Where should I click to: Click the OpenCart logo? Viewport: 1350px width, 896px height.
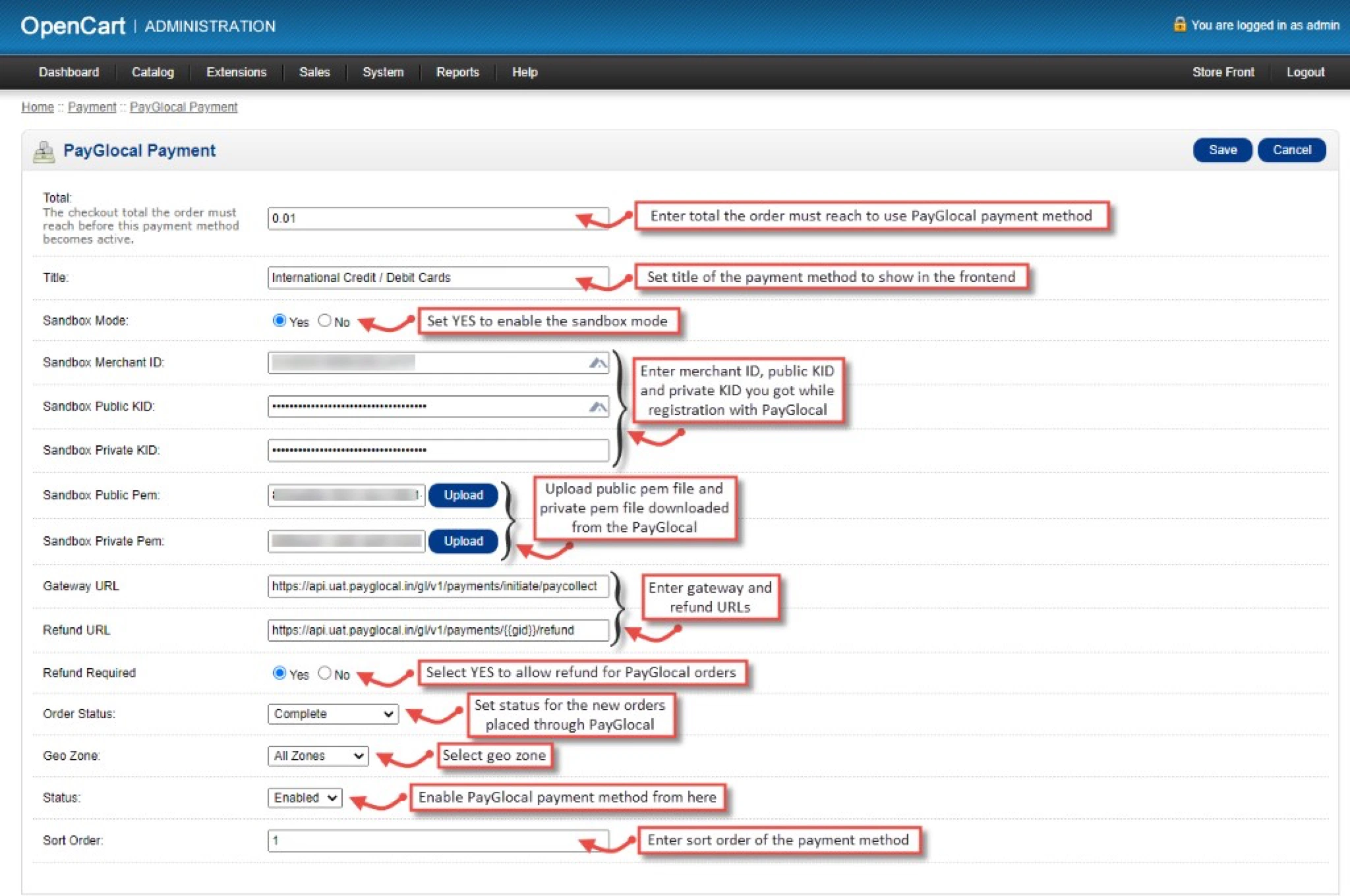73,26
